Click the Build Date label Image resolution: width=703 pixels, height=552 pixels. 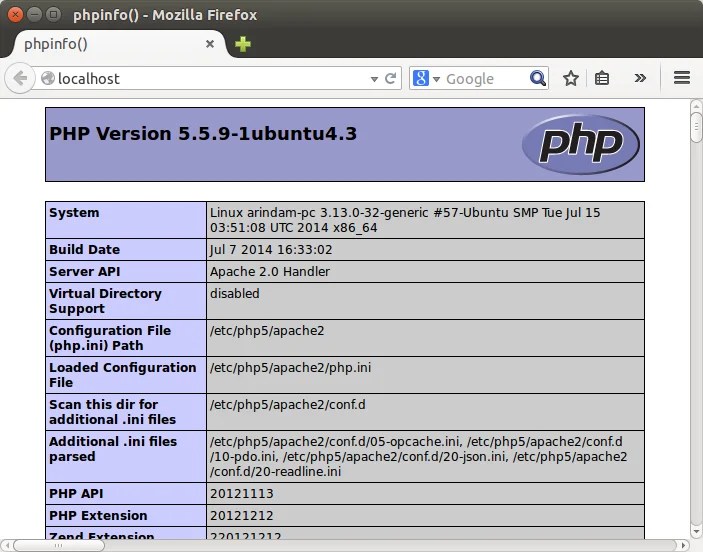(84, 250)
